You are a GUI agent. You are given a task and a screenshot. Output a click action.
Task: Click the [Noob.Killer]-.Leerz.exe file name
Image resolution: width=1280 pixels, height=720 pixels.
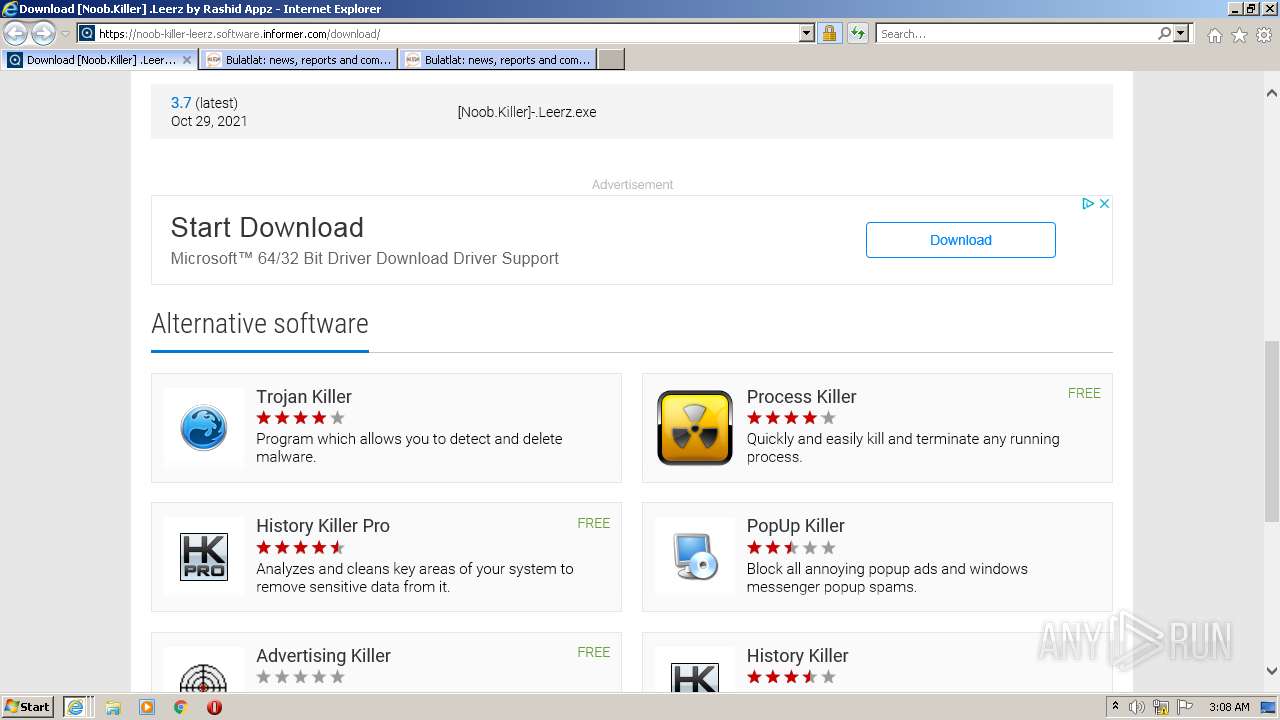coord(527,112)
